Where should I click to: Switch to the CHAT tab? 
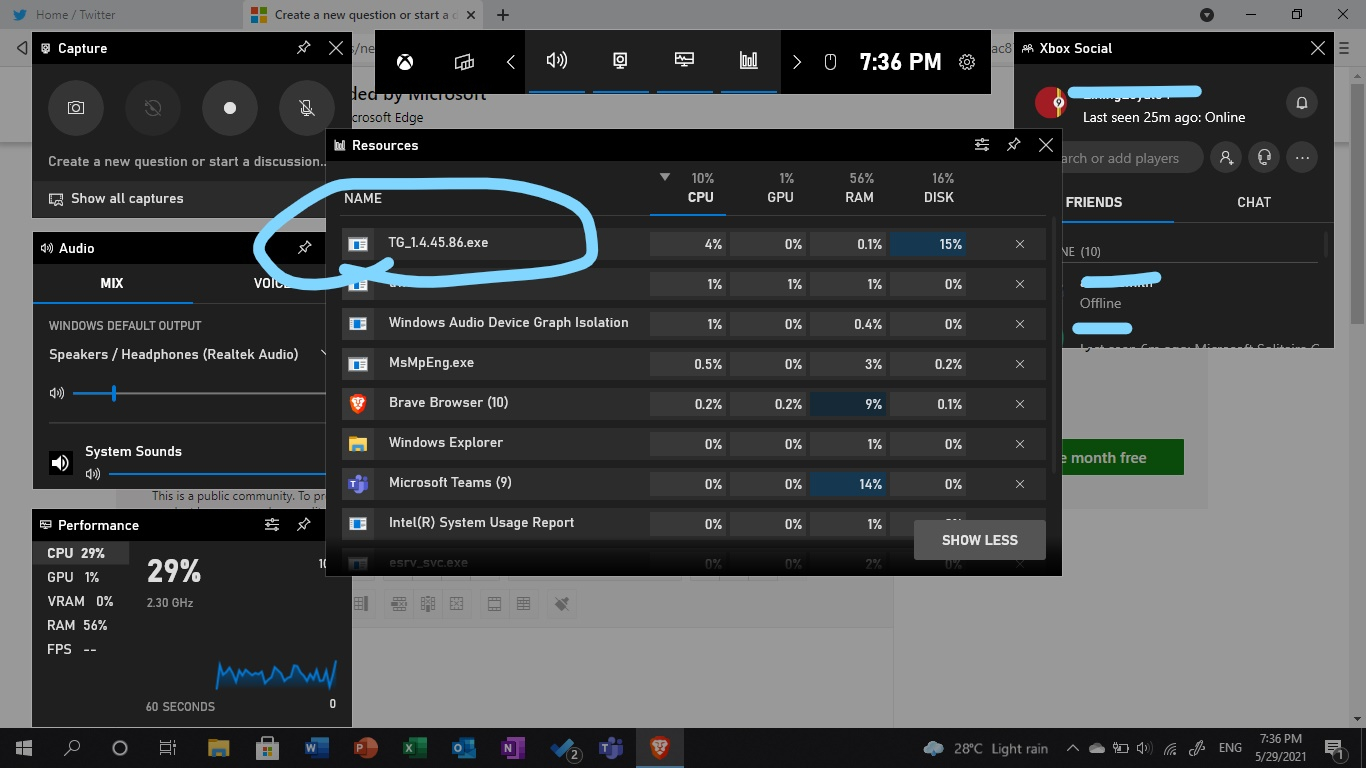point(1254,202)
